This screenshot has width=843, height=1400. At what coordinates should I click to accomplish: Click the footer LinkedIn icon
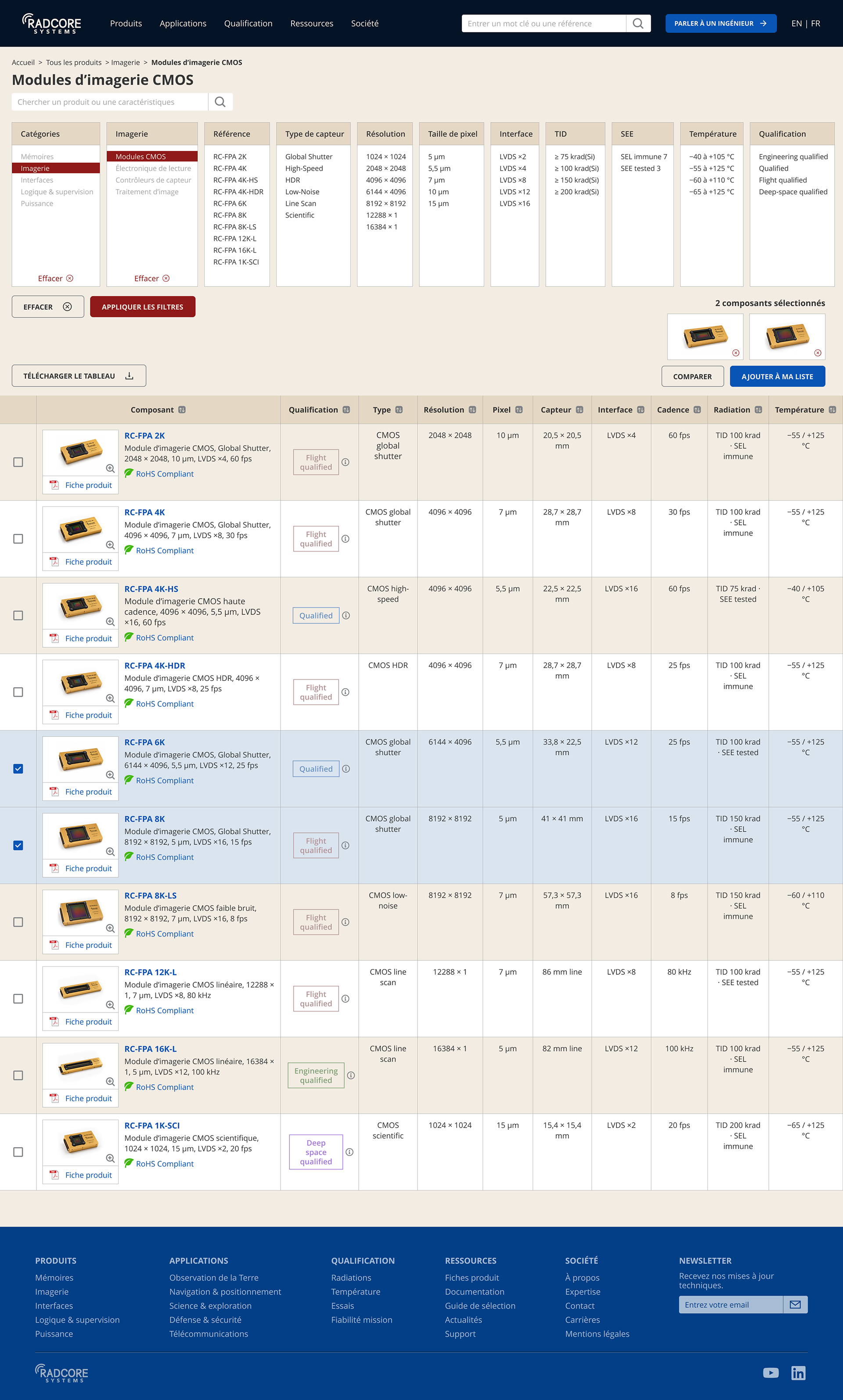click(x=798, y=1372)
